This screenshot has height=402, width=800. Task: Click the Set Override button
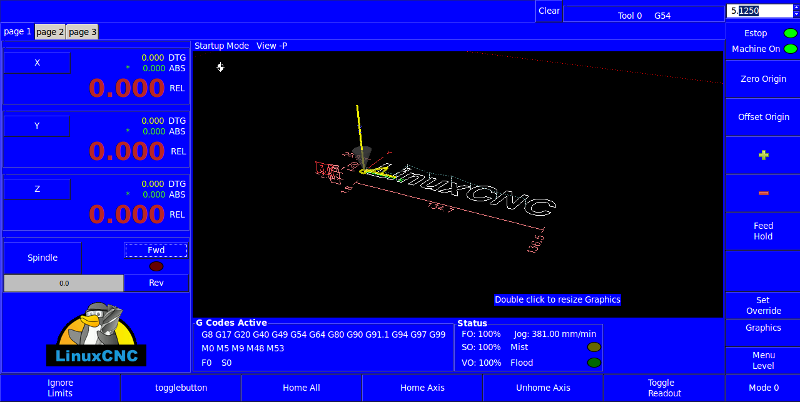(x=763, y=306)
